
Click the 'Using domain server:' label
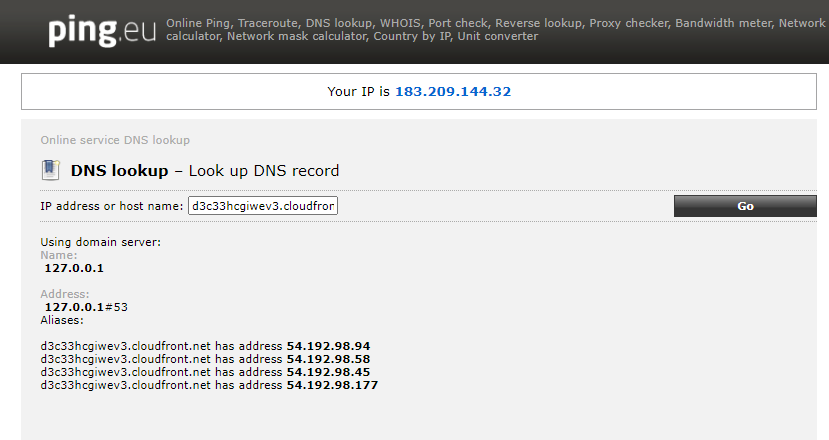click(100, 242)
